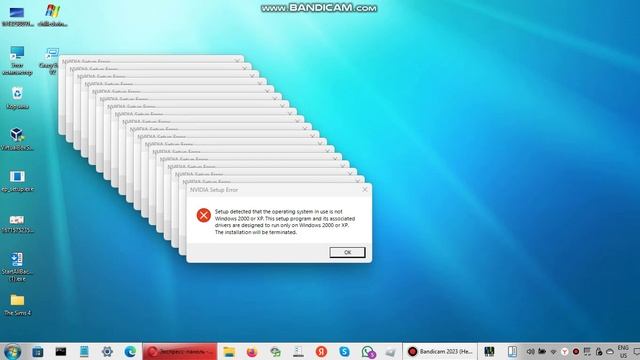This screenshot has width=640, height=360.
Task: Open the Viber icon with notification badge
Action: click(368, 352)
